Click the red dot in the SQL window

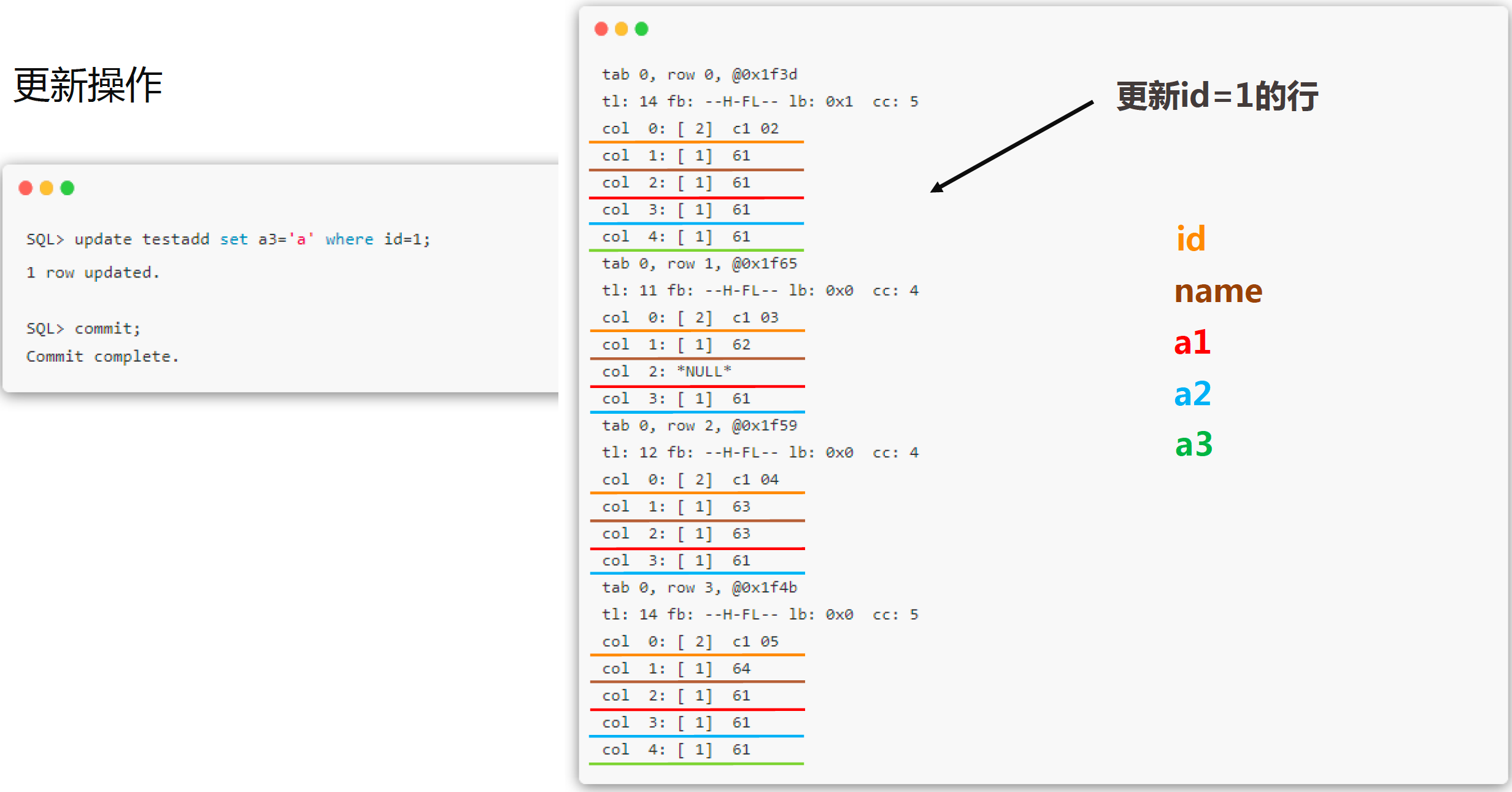(26, 188)
